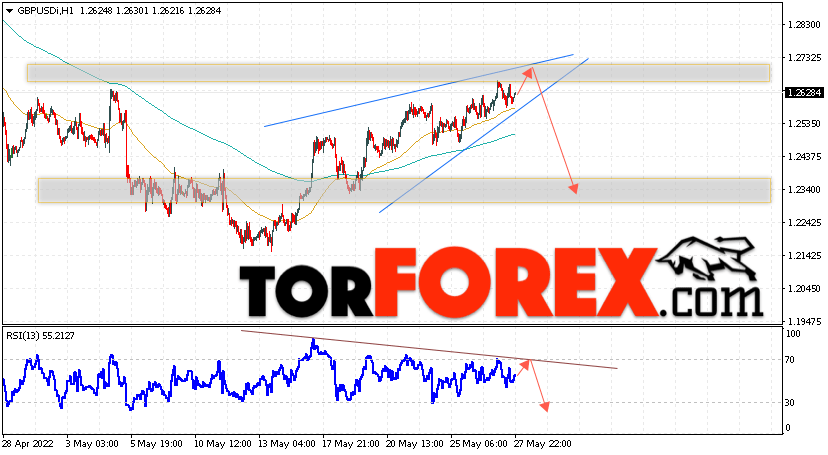Click the 1.22425 price axis label
The height and width of the screenshot is (455, 828).
pyautogui.click(x=804, y=223)
